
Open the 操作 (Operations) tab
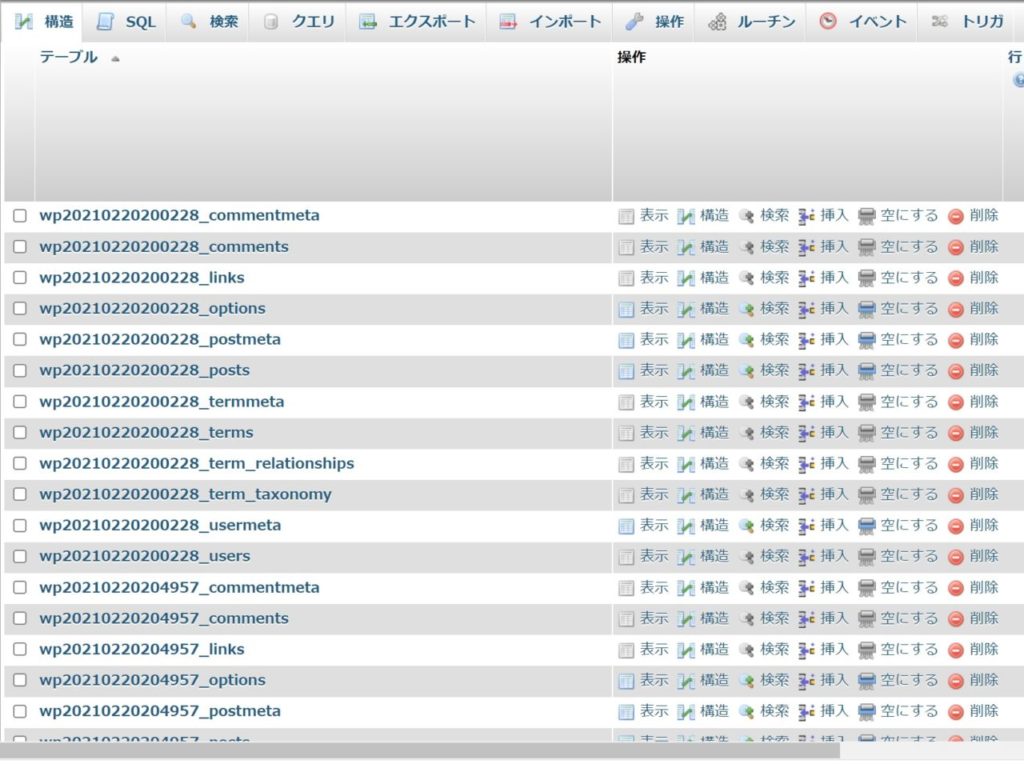(654, 22)
